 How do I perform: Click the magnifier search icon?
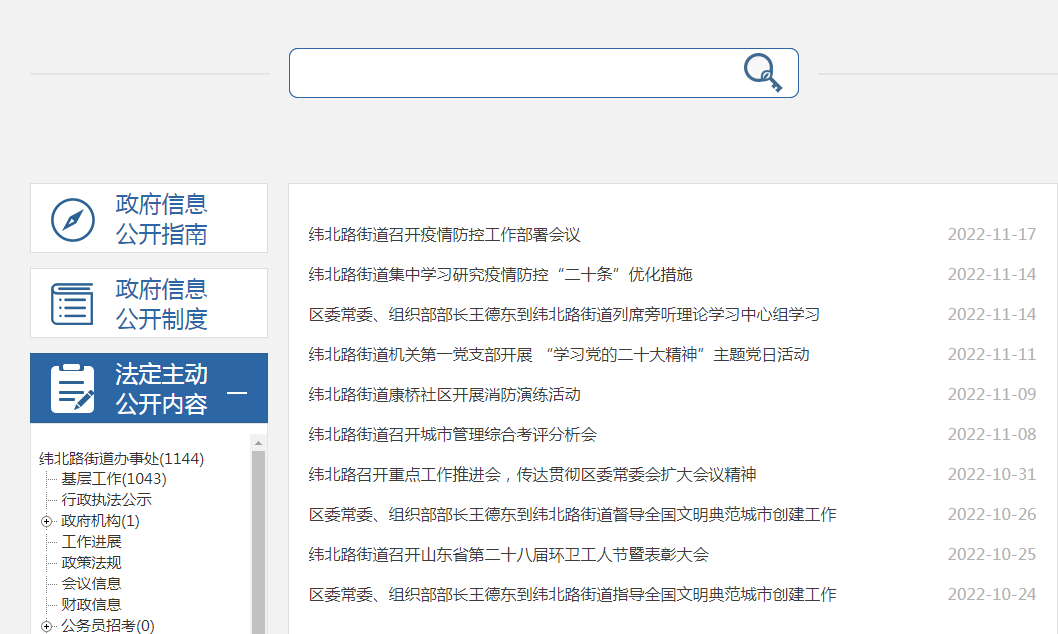[x=762, y=73]
